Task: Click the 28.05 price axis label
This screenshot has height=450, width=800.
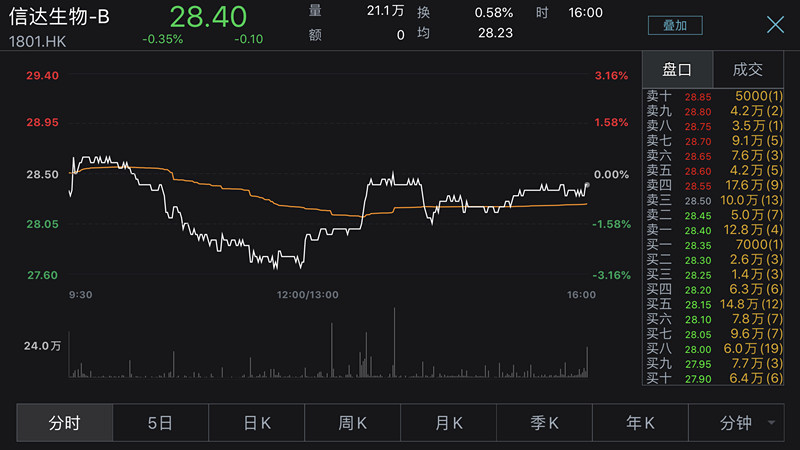Action: coord(42,224)
